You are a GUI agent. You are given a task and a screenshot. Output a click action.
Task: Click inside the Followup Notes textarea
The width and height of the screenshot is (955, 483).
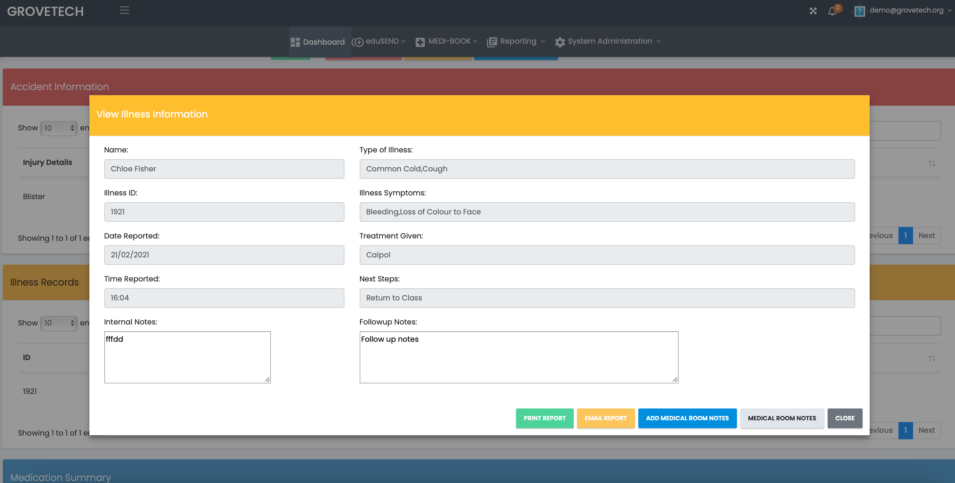pyautogui.click(x=518, y=356)
